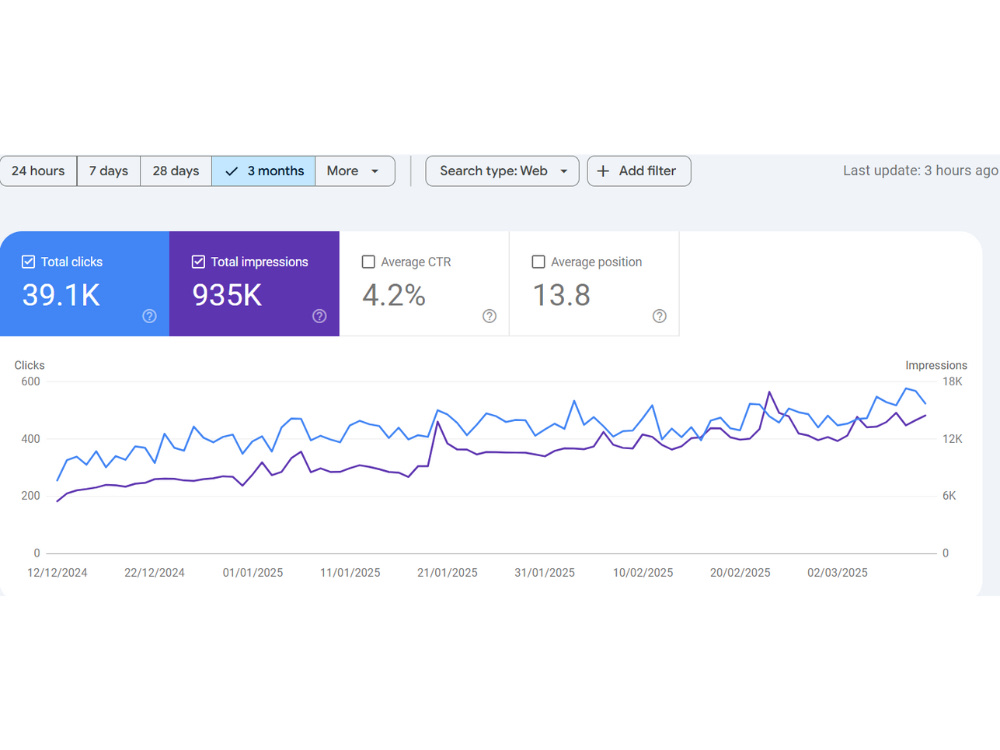Open help icon on Total impressions card
The image size is (1000, 750).
[320, 316]
